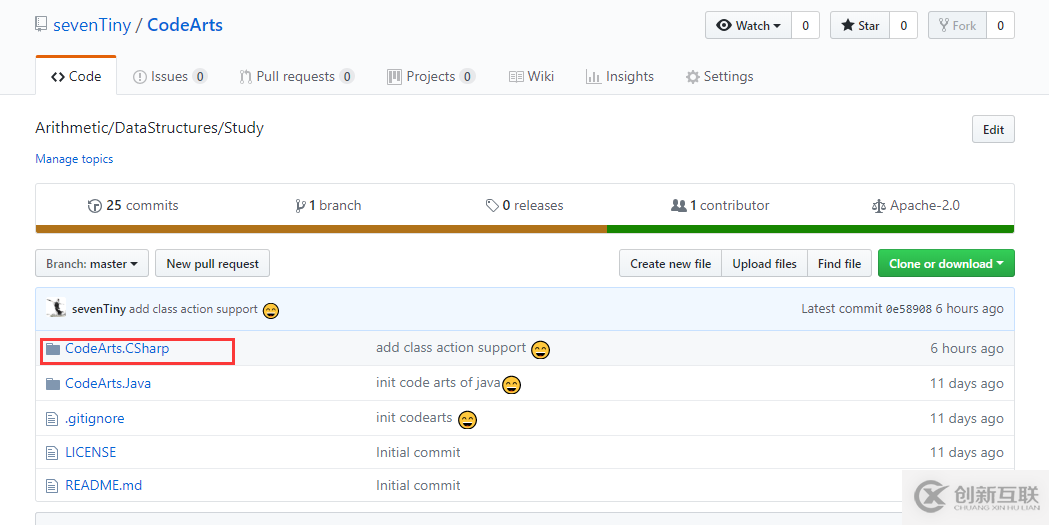Go to the Projects tab
The image size is (1049, 525).
pos(431,76)
